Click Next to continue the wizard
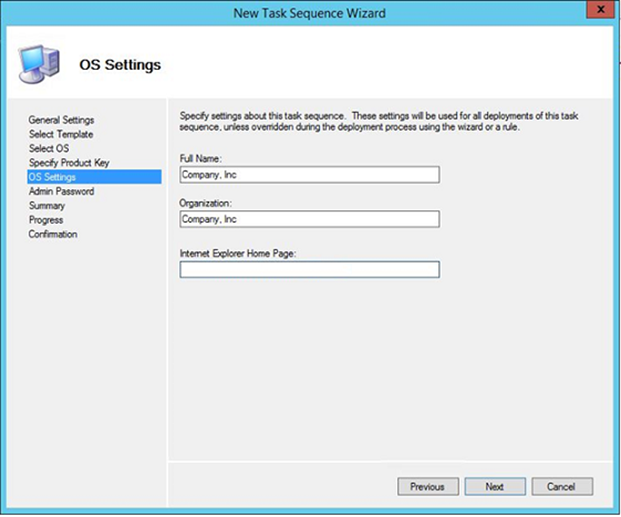The image size is (621, 517). tap(494, 487)
